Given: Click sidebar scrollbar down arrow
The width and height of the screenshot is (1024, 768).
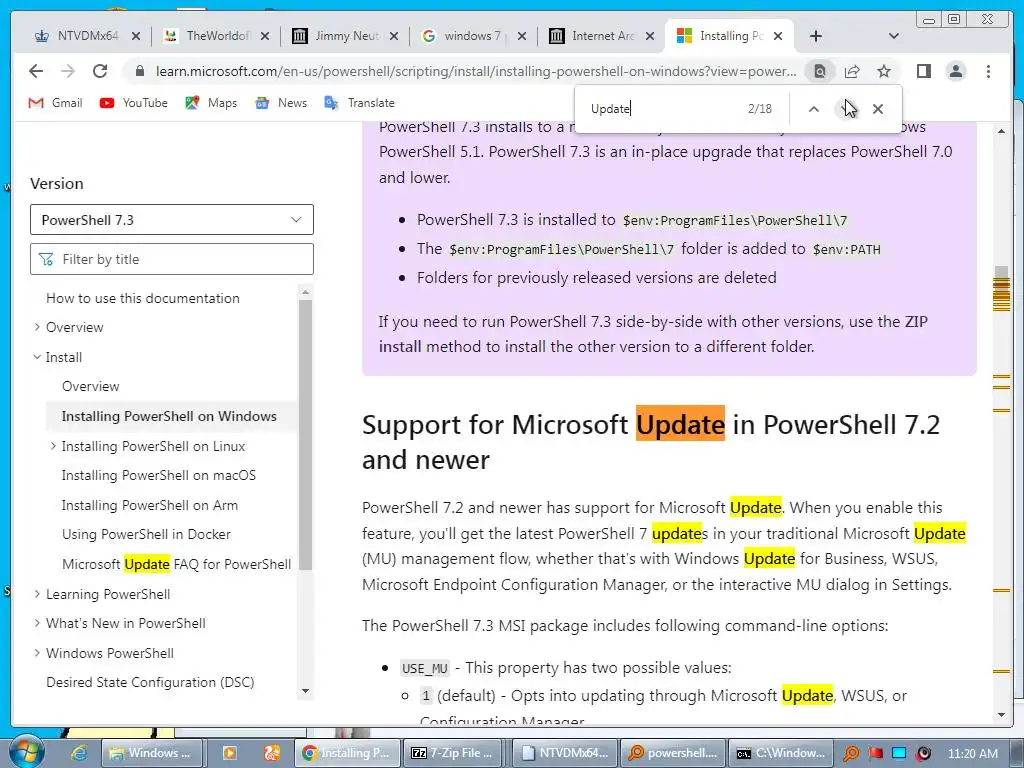Looking at the screenshot, I should click(x=305, y=691).
